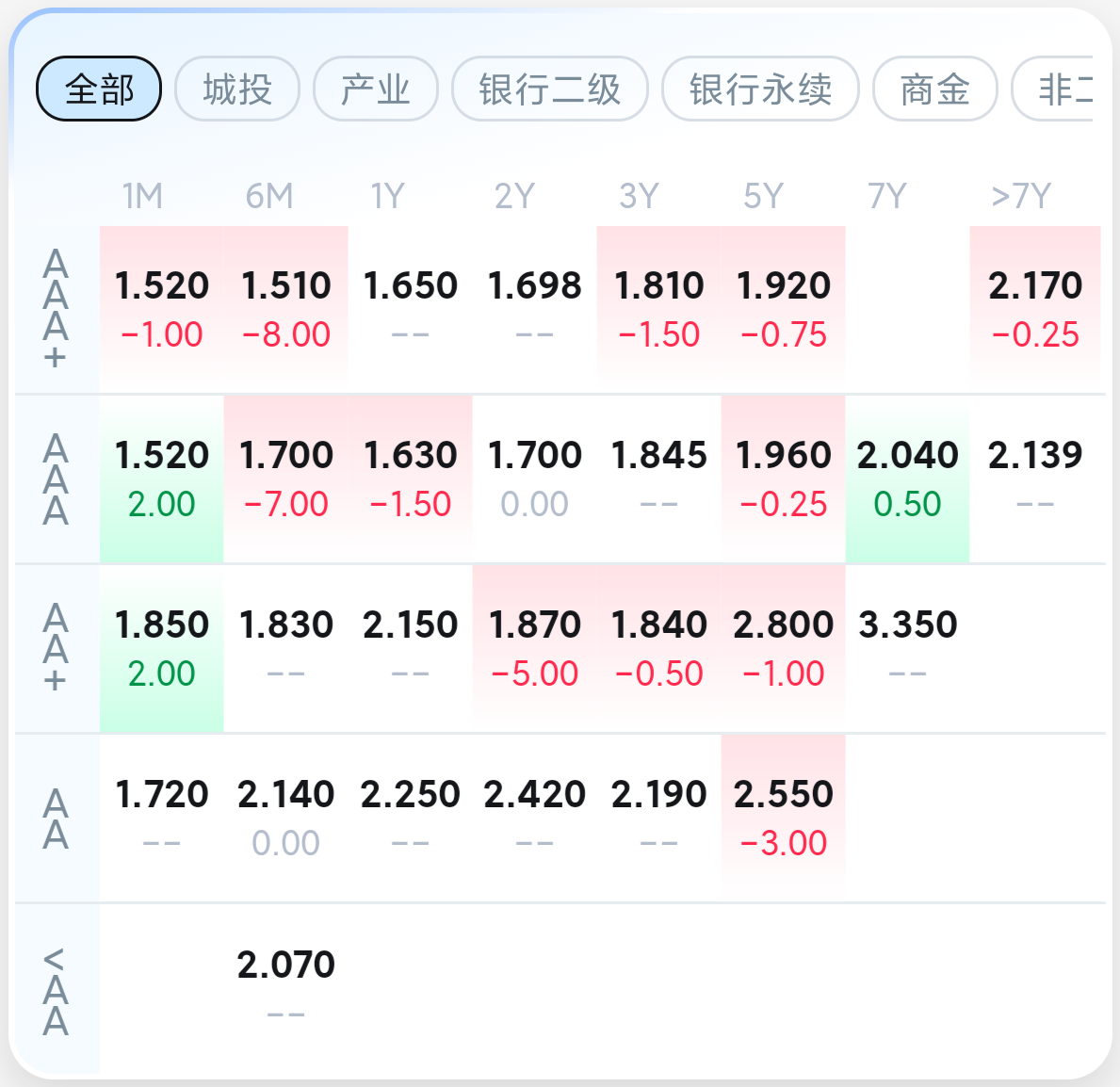Screen dimensions: 1120x1087
Task: Select the 全部 filter tab
Action: click(99, 89)
